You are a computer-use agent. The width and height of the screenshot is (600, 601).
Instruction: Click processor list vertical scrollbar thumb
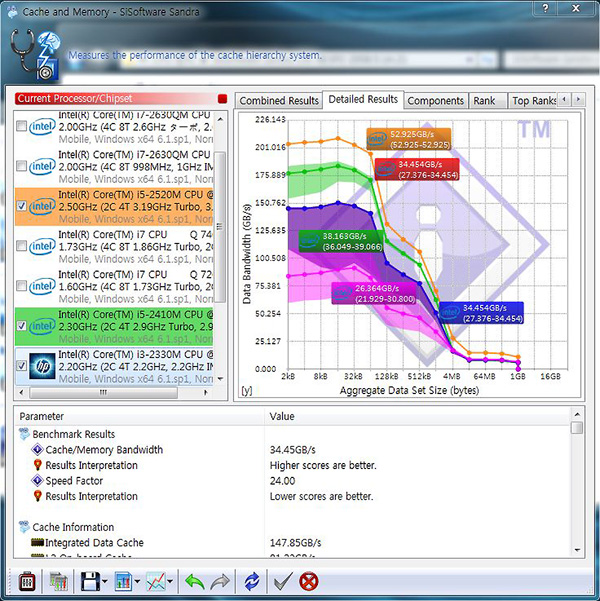[x=220, y=227]
